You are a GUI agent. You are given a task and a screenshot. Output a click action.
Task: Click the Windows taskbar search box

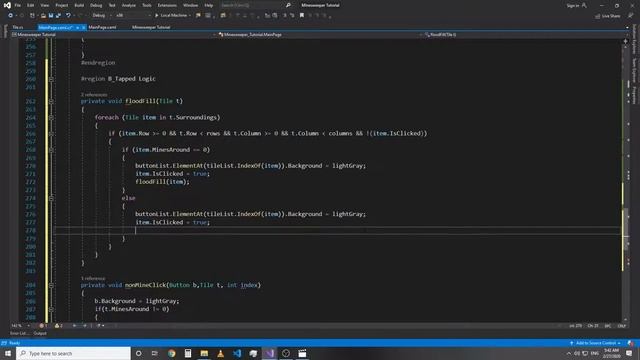coord(73,353)
